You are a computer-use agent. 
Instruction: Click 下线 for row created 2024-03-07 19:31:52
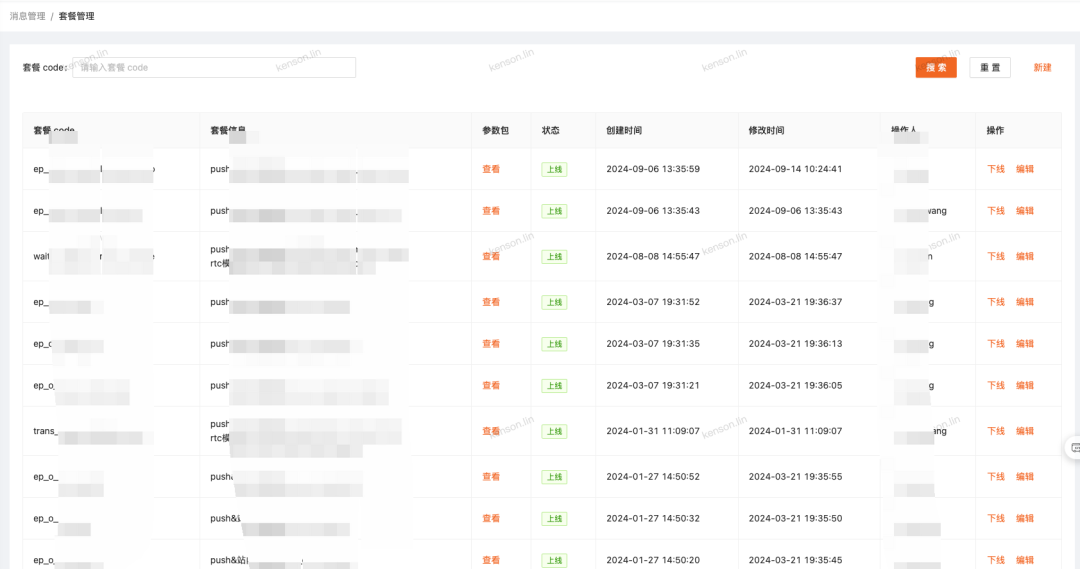(x=996, y=302)
